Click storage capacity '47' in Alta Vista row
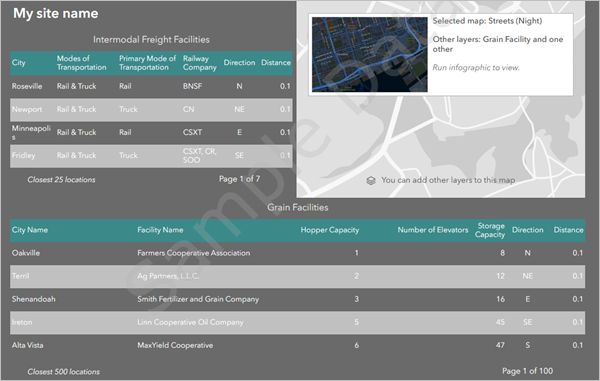600x381 pixels. (501, 345)
